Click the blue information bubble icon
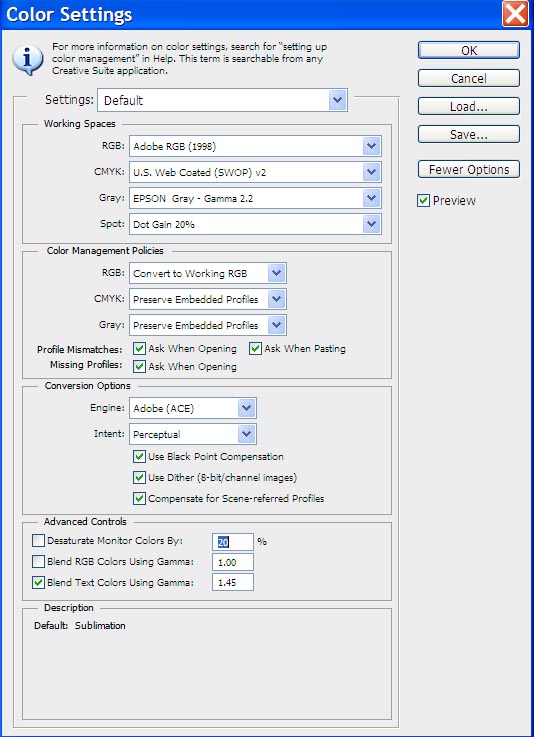 (28, 59)
